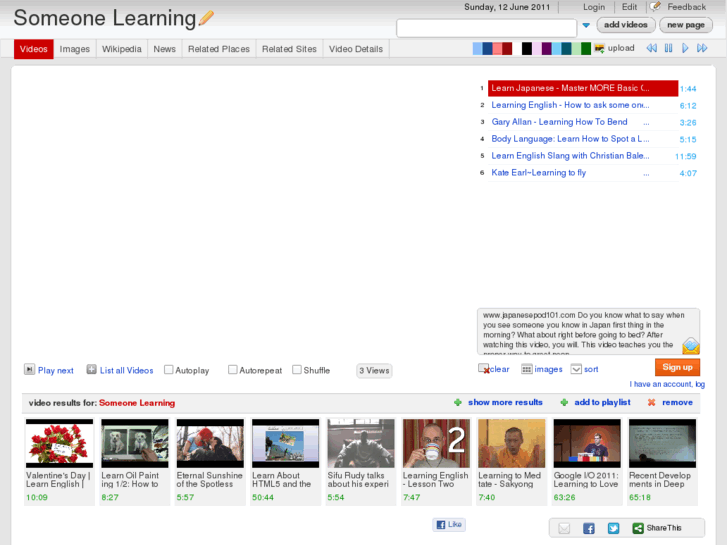Open the search box dropdown arrow
This screenshot has height=545, width=727.
tap(586, 26)
